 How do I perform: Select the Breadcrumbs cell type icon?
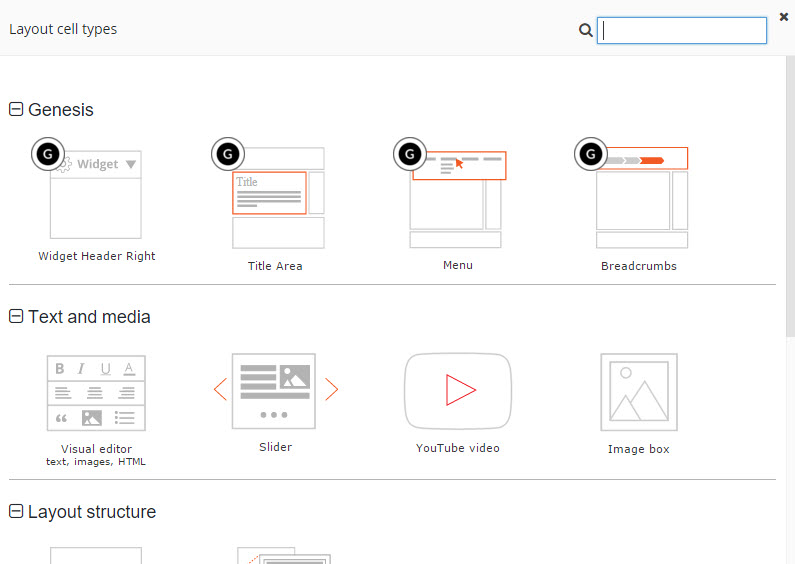pyautogui.click(x=631, y=193)
